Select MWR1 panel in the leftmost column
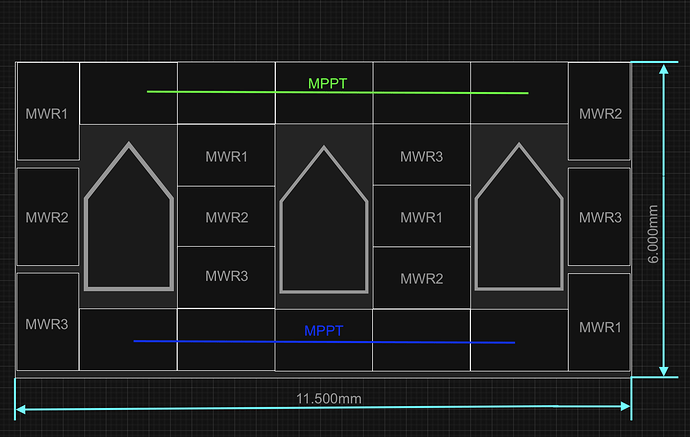The image size is (690, 437). 47,113
